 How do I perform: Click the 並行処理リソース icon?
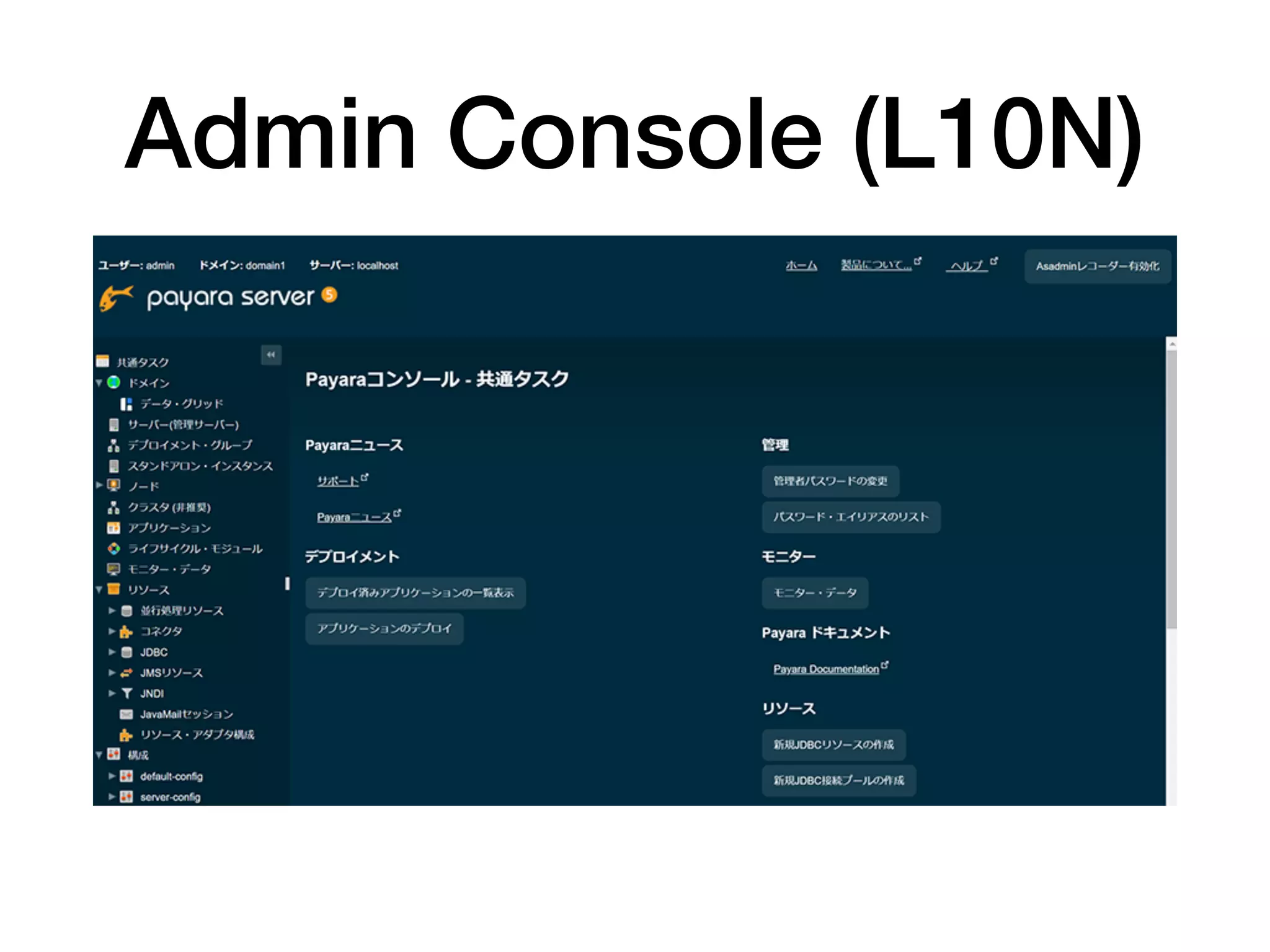click(127, 610)
